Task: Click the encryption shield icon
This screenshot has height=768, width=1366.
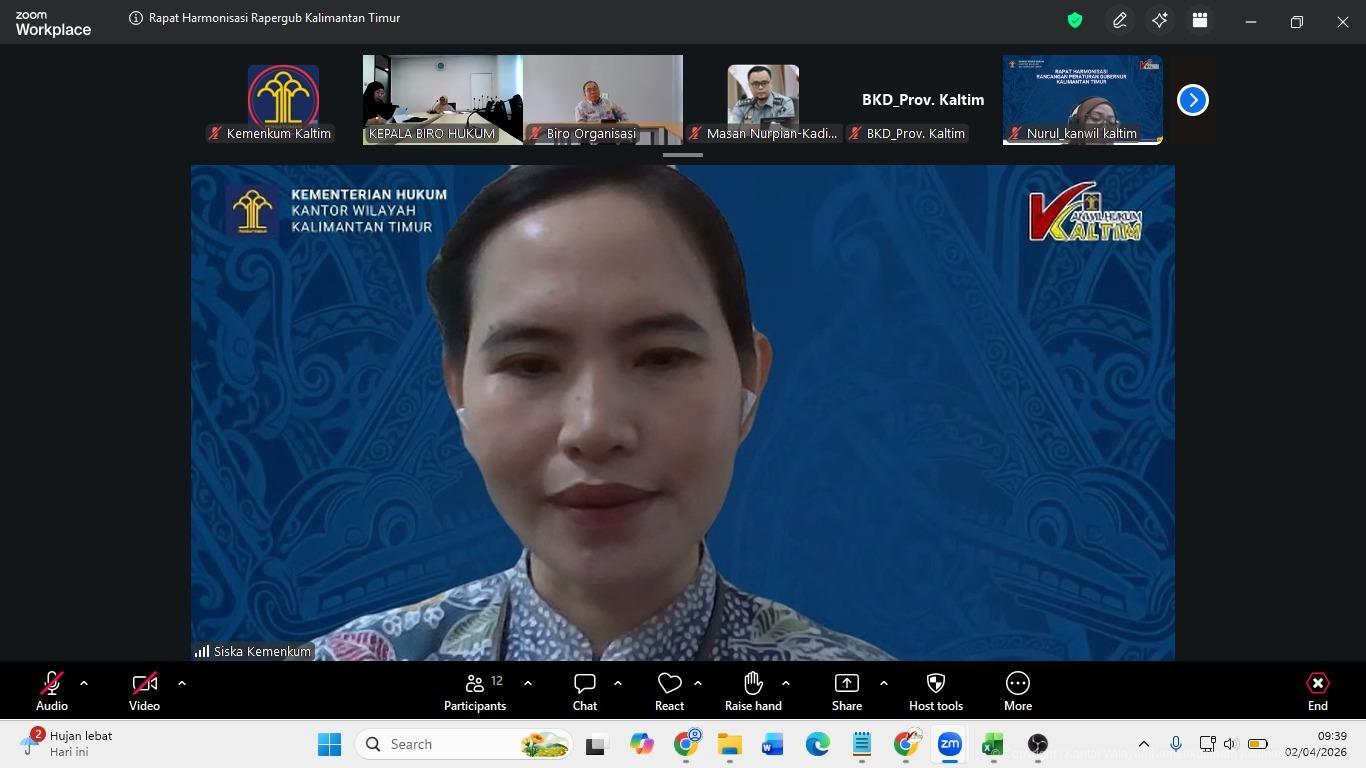Action: (x=1075, y=20)
